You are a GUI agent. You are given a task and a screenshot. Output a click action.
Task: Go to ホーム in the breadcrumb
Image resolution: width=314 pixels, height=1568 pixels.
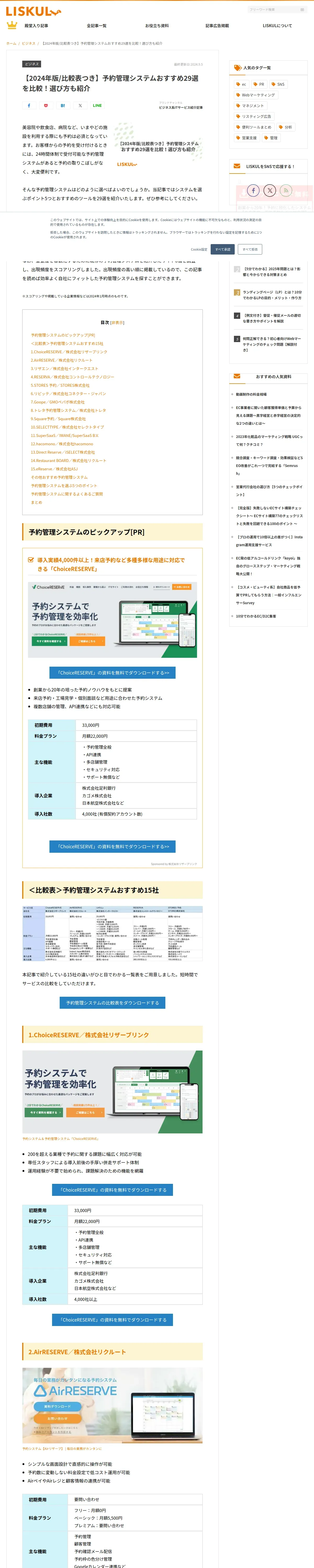11,43
